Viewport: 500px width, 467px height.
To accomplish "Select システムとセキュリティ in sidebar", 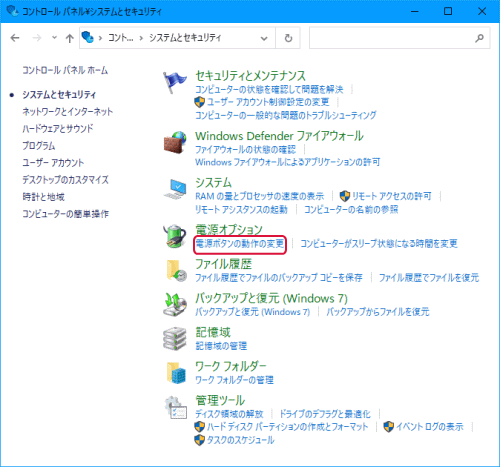I will 59,95.
